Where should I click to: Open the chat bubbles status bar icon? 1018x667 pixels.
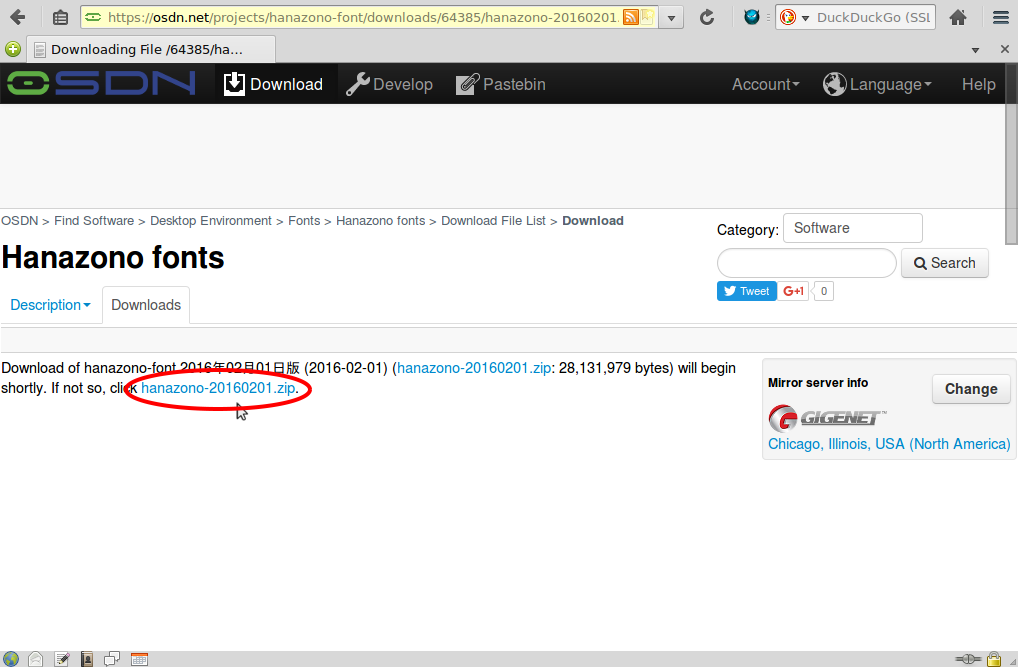point(112,659)
